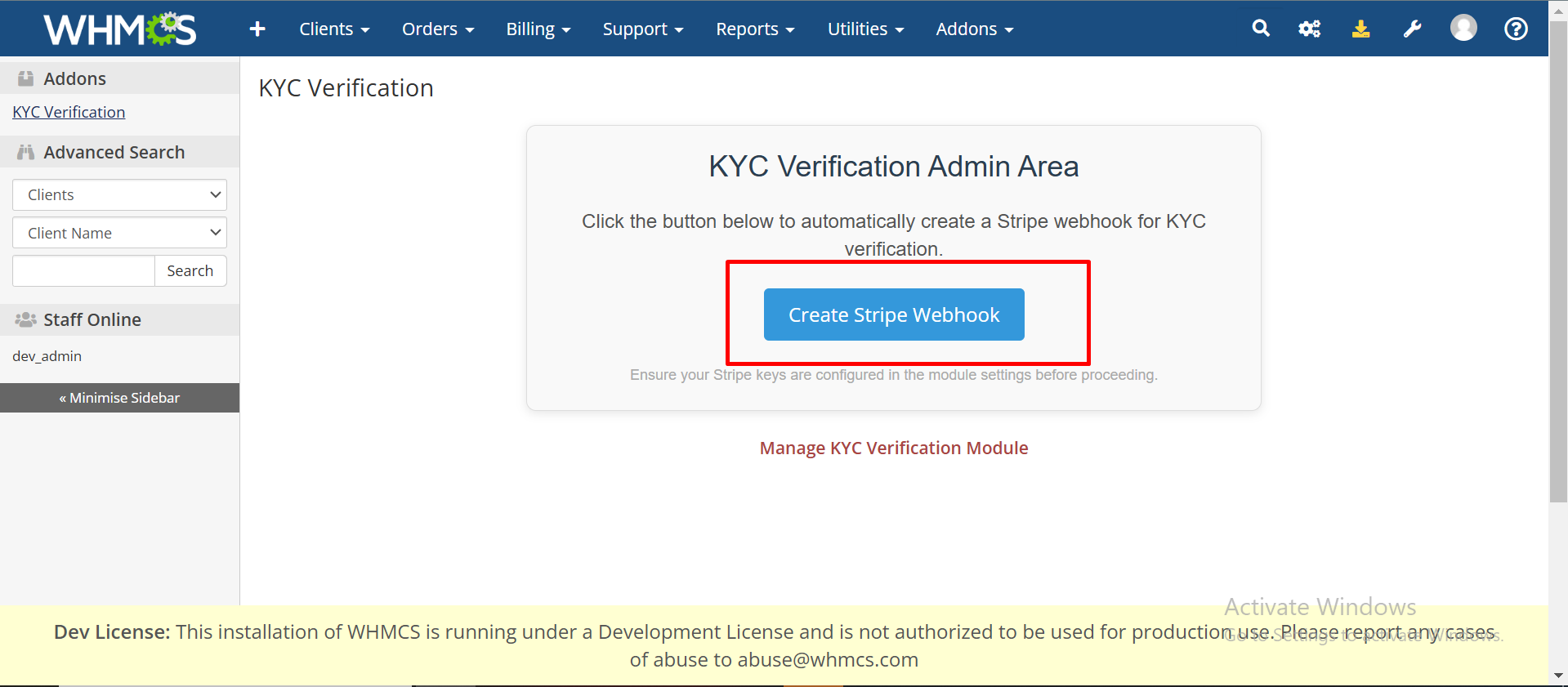Click Create Stripe Webhook button
The height and width of the screenshot is (687, 1568).
[894, 315]
